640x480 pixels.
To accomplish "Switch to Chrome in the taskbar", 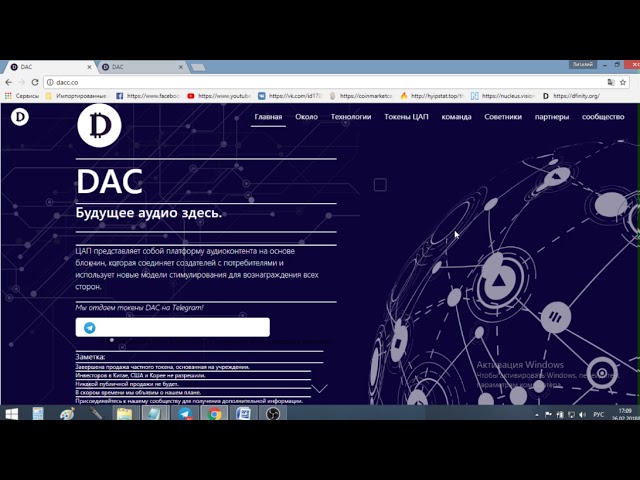I will (x=214, y=414).
